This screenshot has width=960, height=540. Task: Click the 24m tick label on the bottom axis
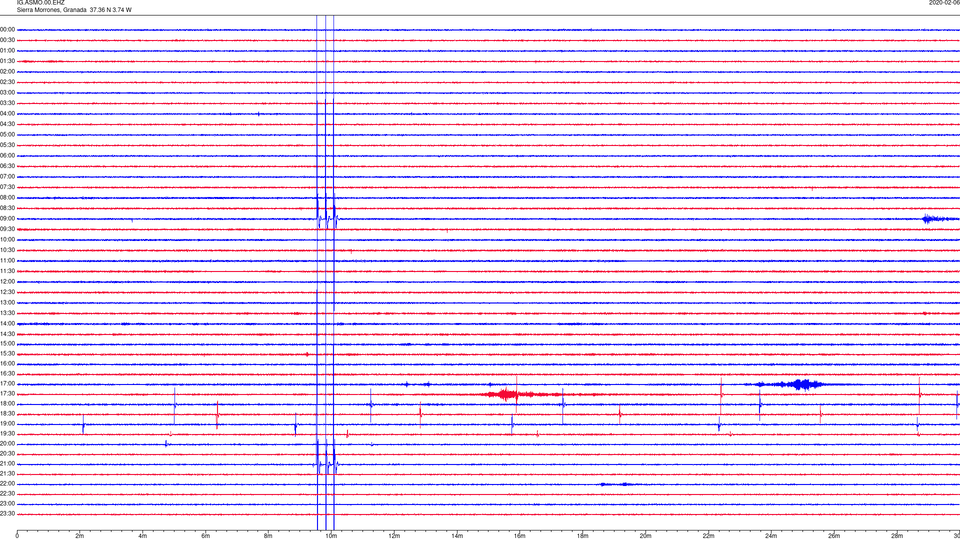click(x=771, y=536)
